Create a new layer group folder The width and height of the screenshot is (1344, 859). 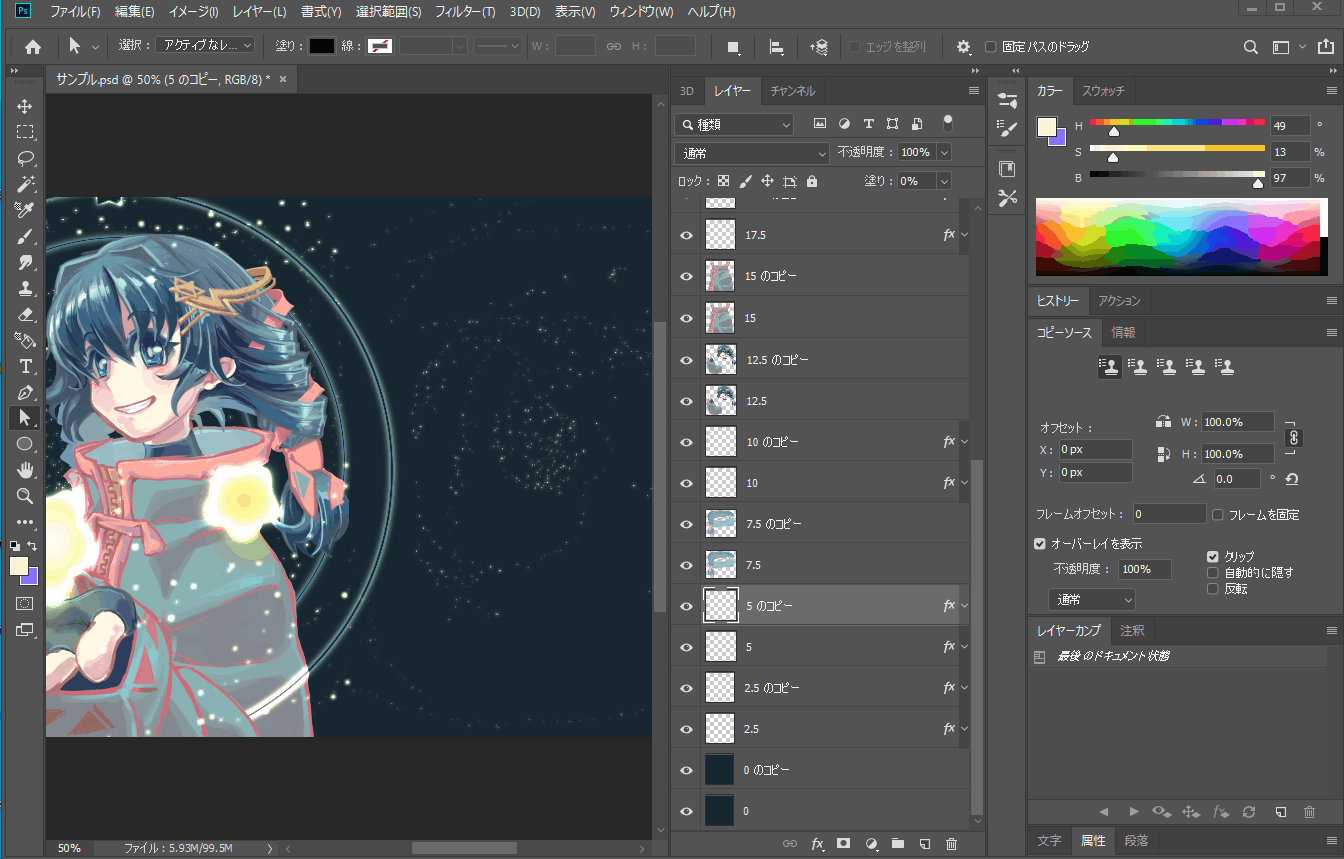pyautogui.click(x=897, y=844)
